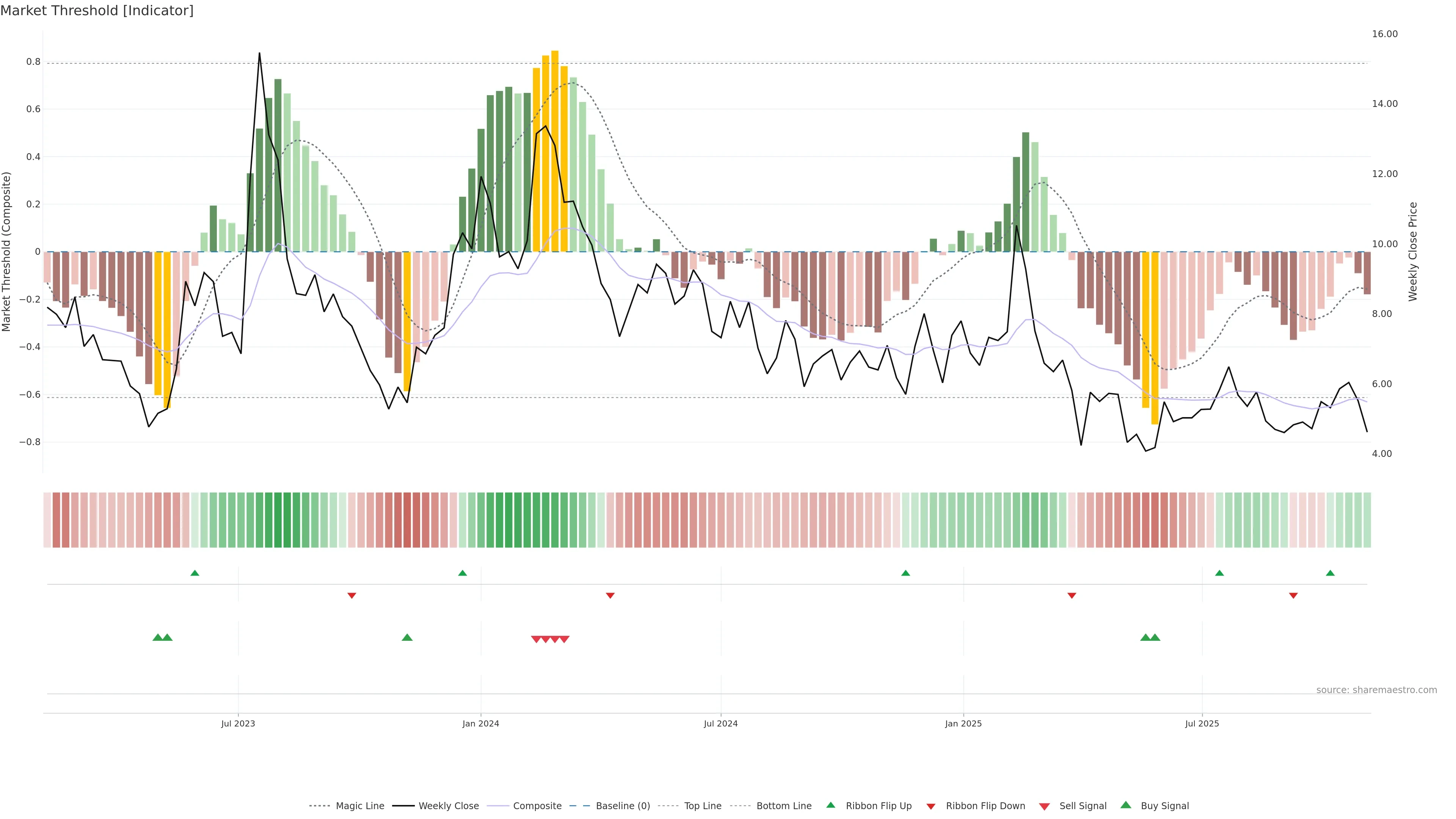Click the Buy Signal legend icon

tap(1126, 805)
